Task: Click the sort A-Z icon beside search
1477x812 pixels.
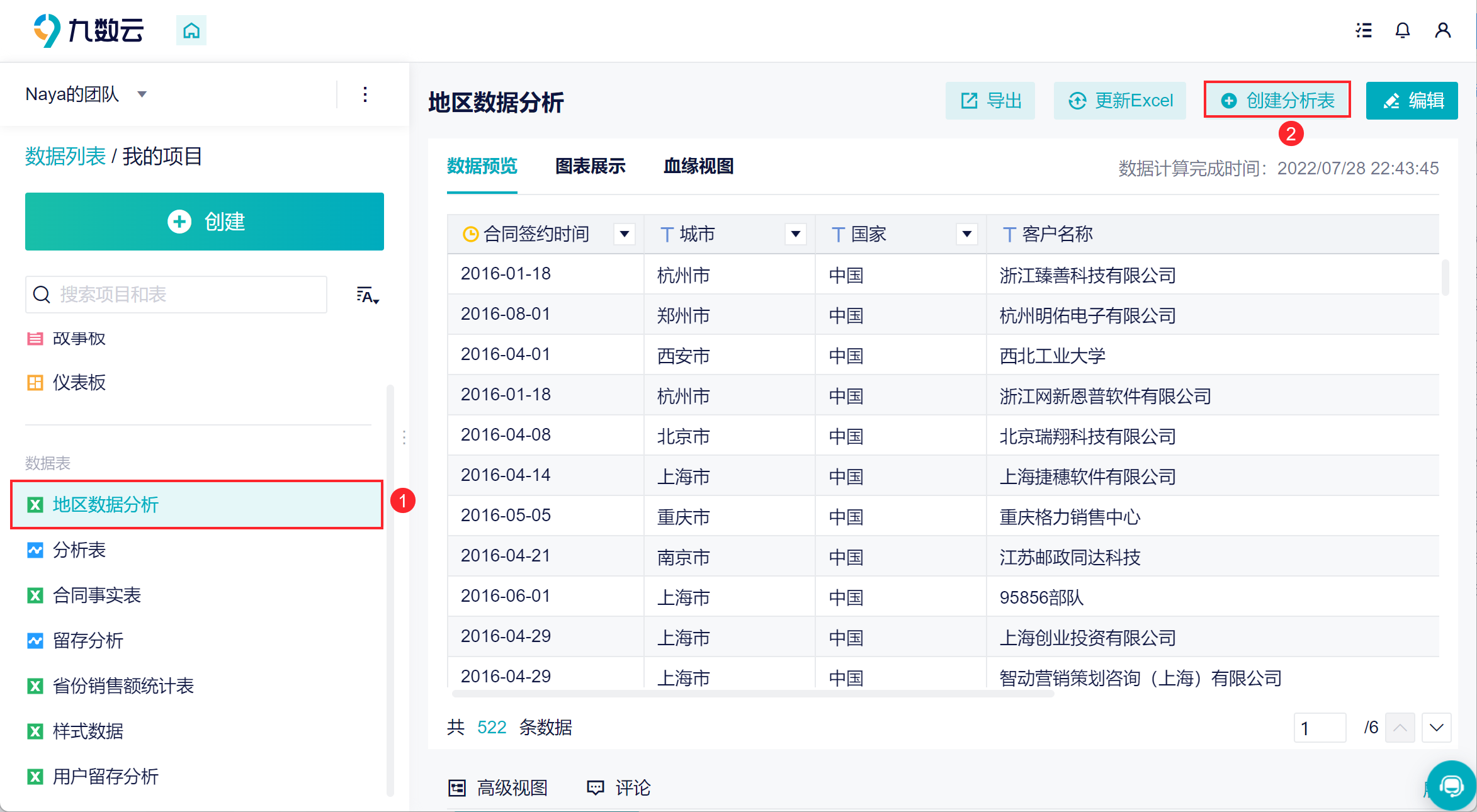Action: pos(367,295)
